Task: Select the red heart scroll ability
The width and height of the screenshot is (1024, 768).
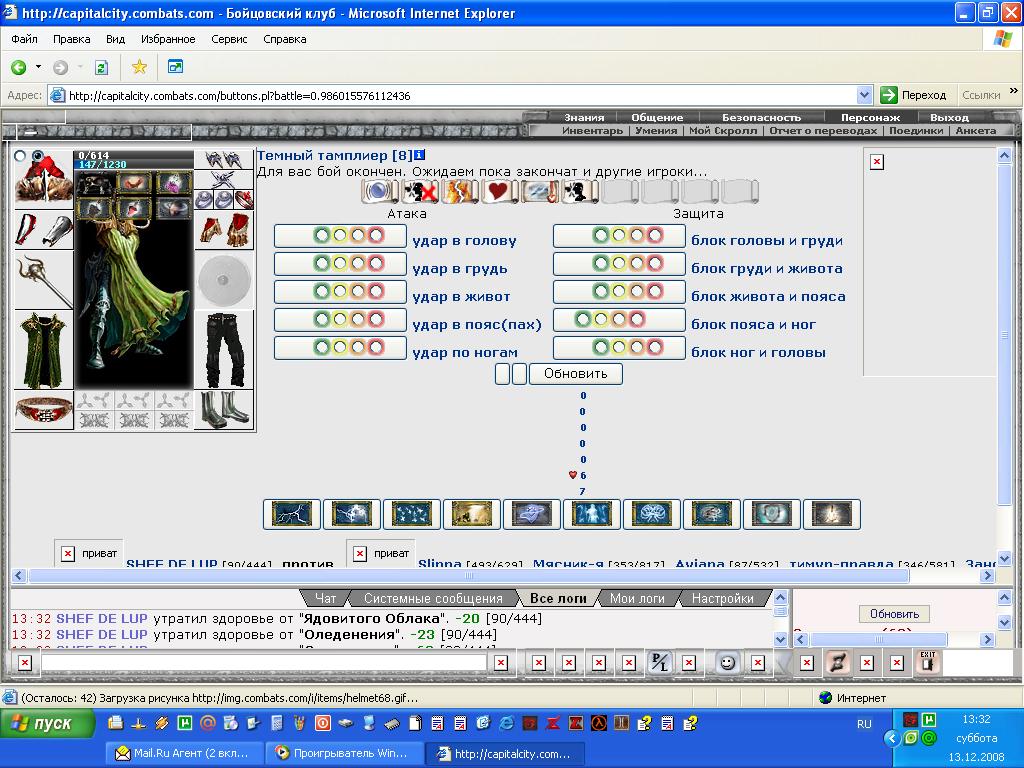Action: point(500,191)
